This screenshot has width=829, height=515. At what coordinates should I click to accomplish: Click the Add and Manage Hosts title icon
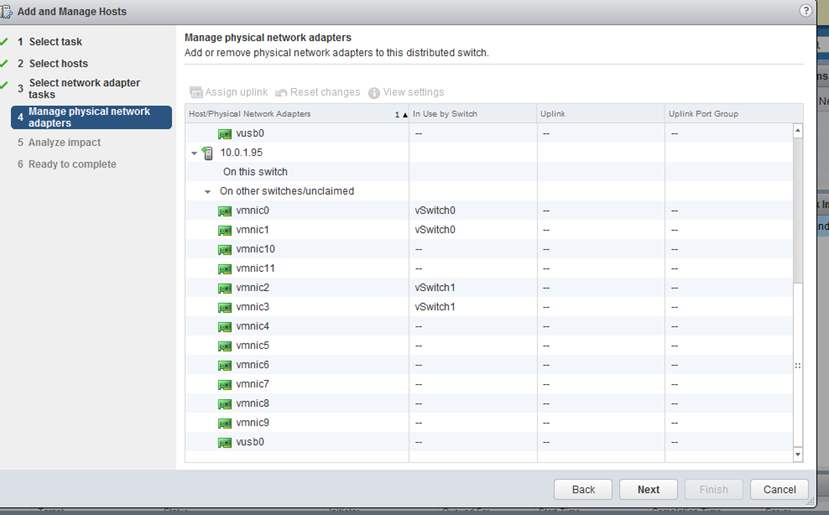tap(6, 12)
